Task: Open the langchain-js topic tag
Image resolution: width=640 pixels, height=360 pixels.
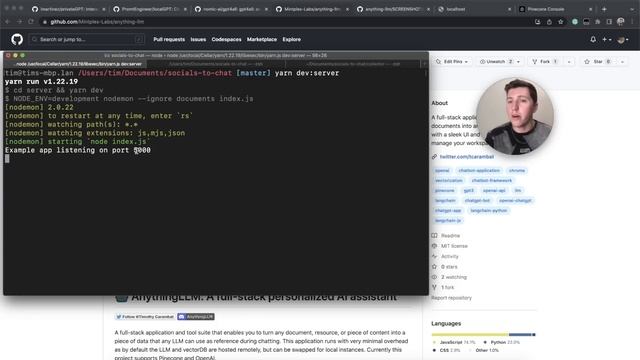Action: pos(448,220)
